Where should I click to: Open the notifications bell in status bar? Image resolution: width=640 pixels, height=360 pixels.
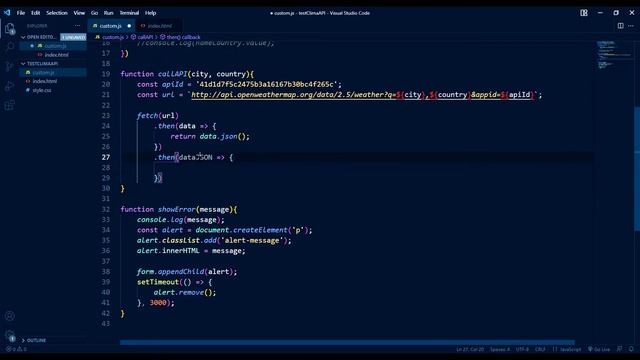pyautogui.click(x=631, y=349)
